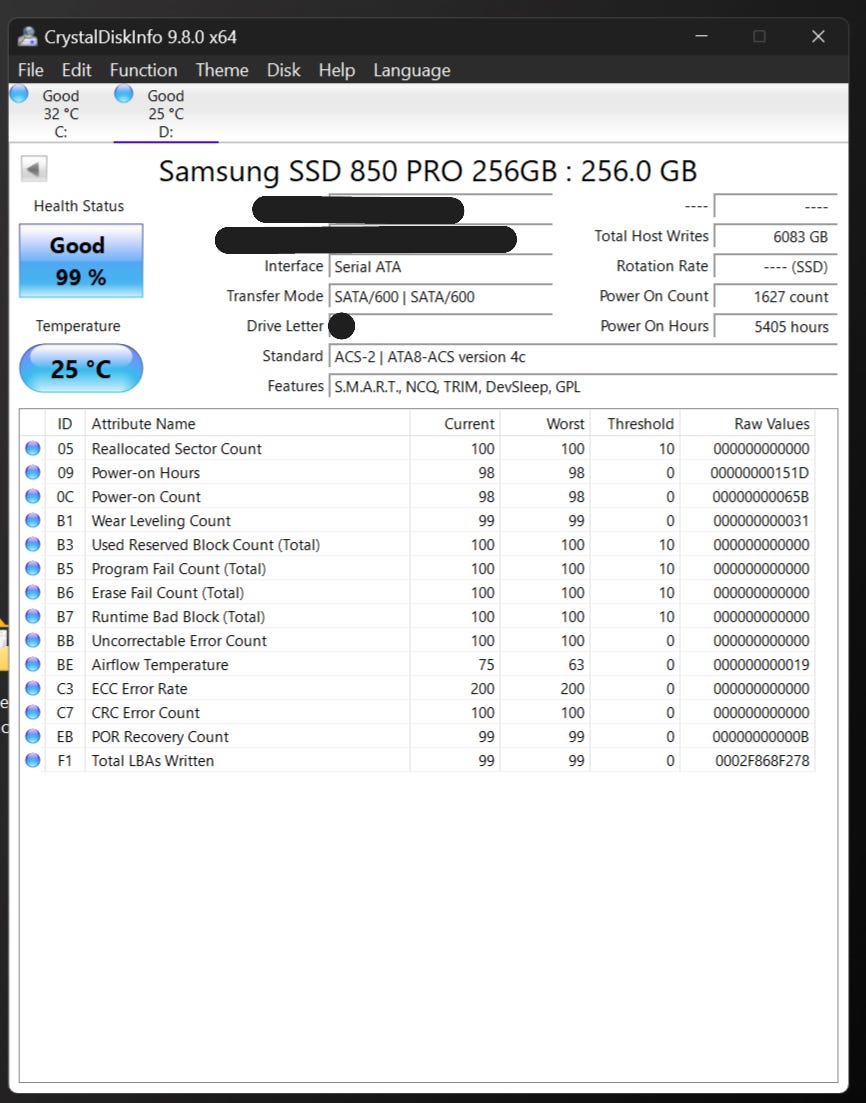Click the Rotation Rate value field
Viewport: 866px width, 1103px height.
point(775,267)
